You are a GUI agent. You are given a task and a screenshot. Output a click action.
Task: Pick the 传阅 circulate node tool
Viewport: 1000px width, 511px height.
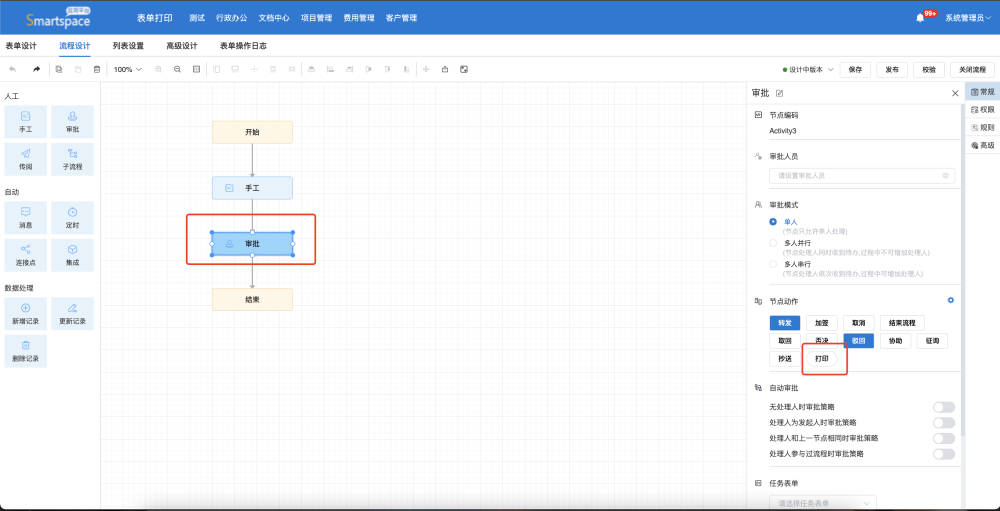click(25, 158)
